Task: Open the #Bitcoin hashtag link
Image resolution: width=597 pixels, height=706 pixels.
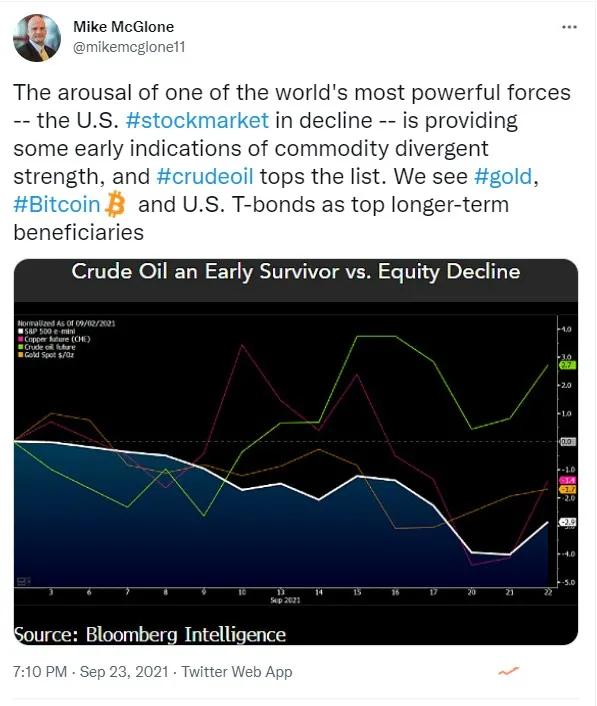Action: pos(57,205)
